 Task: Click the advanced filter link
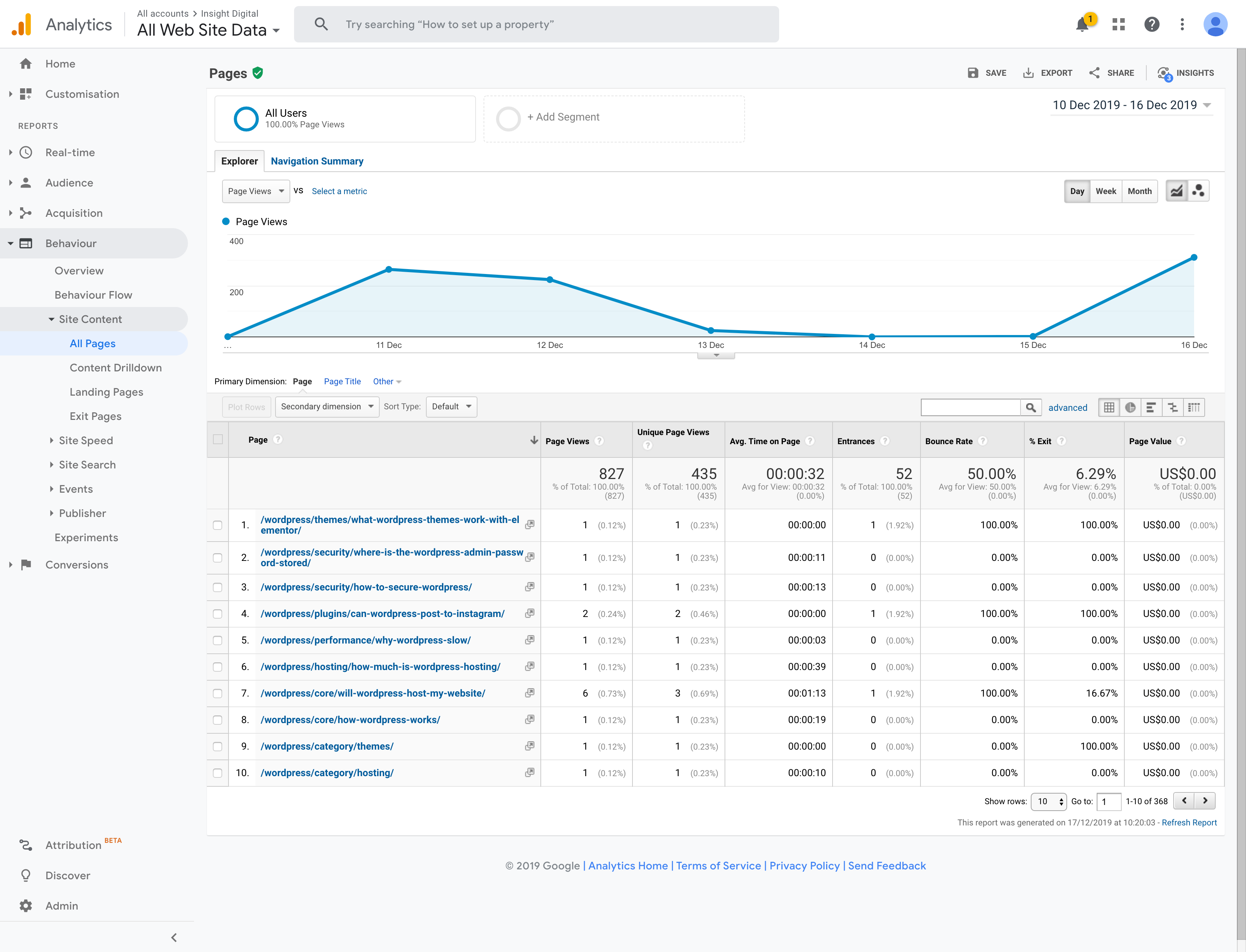coord(1068,407)
